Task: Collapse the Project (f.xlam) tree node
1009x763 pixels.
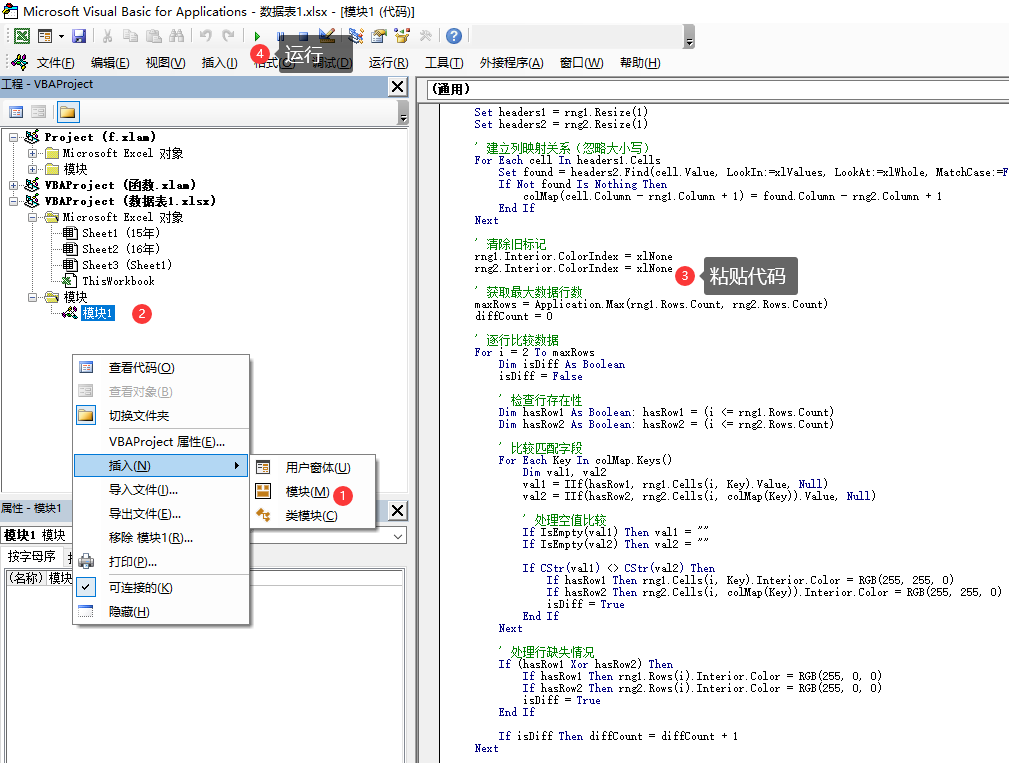Action: 14,137
